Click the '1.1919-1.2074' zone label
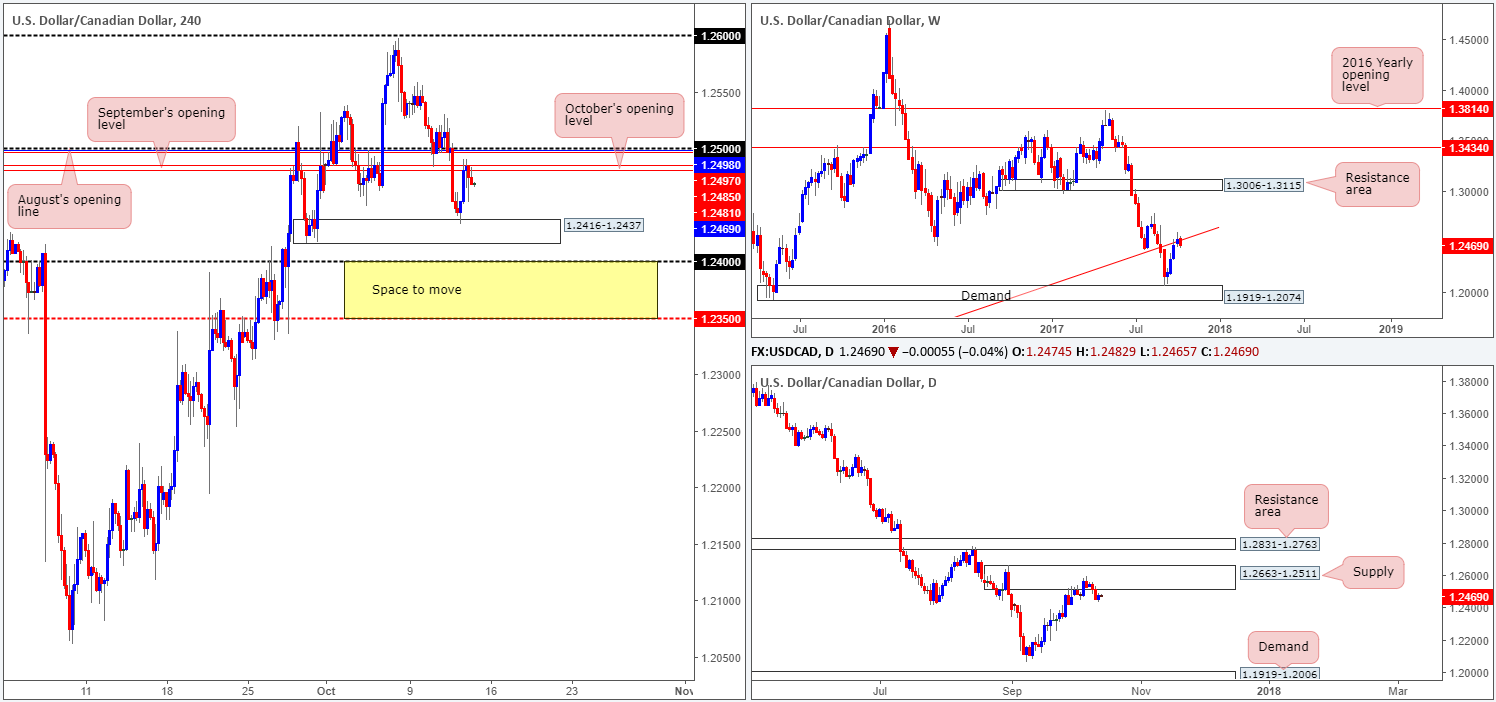 coord(1265,298)
